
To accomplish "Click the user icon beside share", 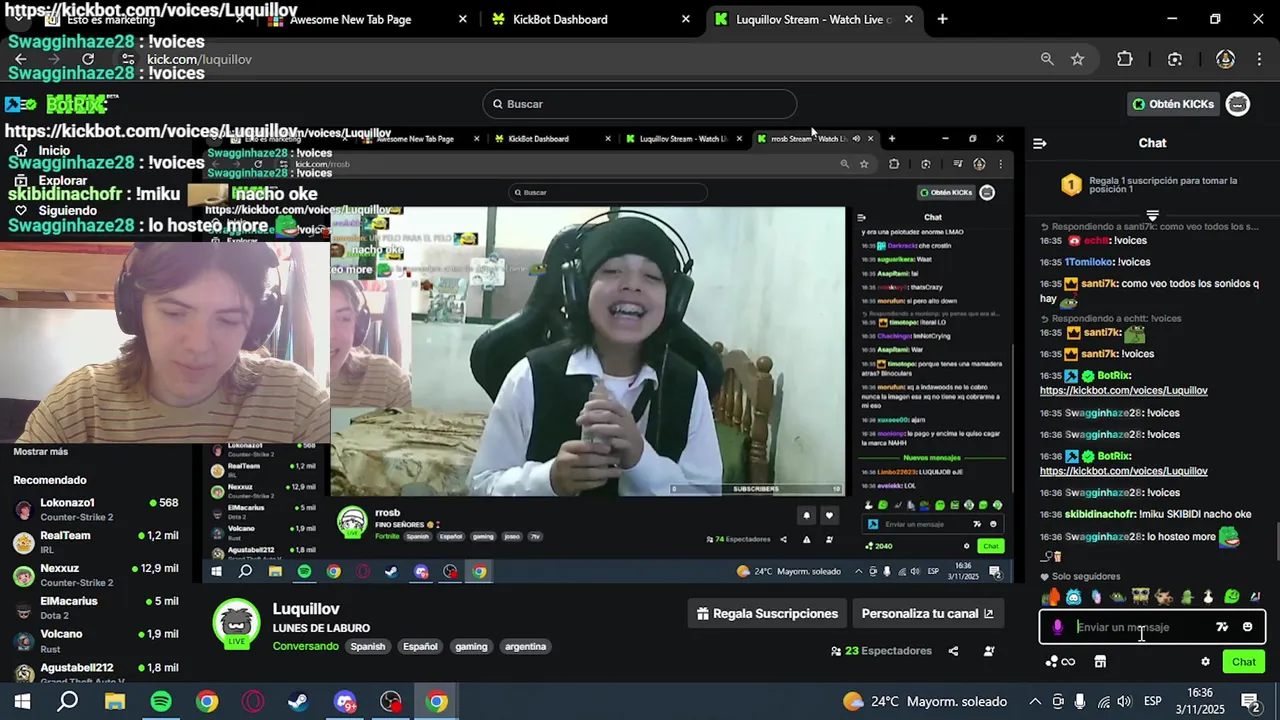I will 989,651.
